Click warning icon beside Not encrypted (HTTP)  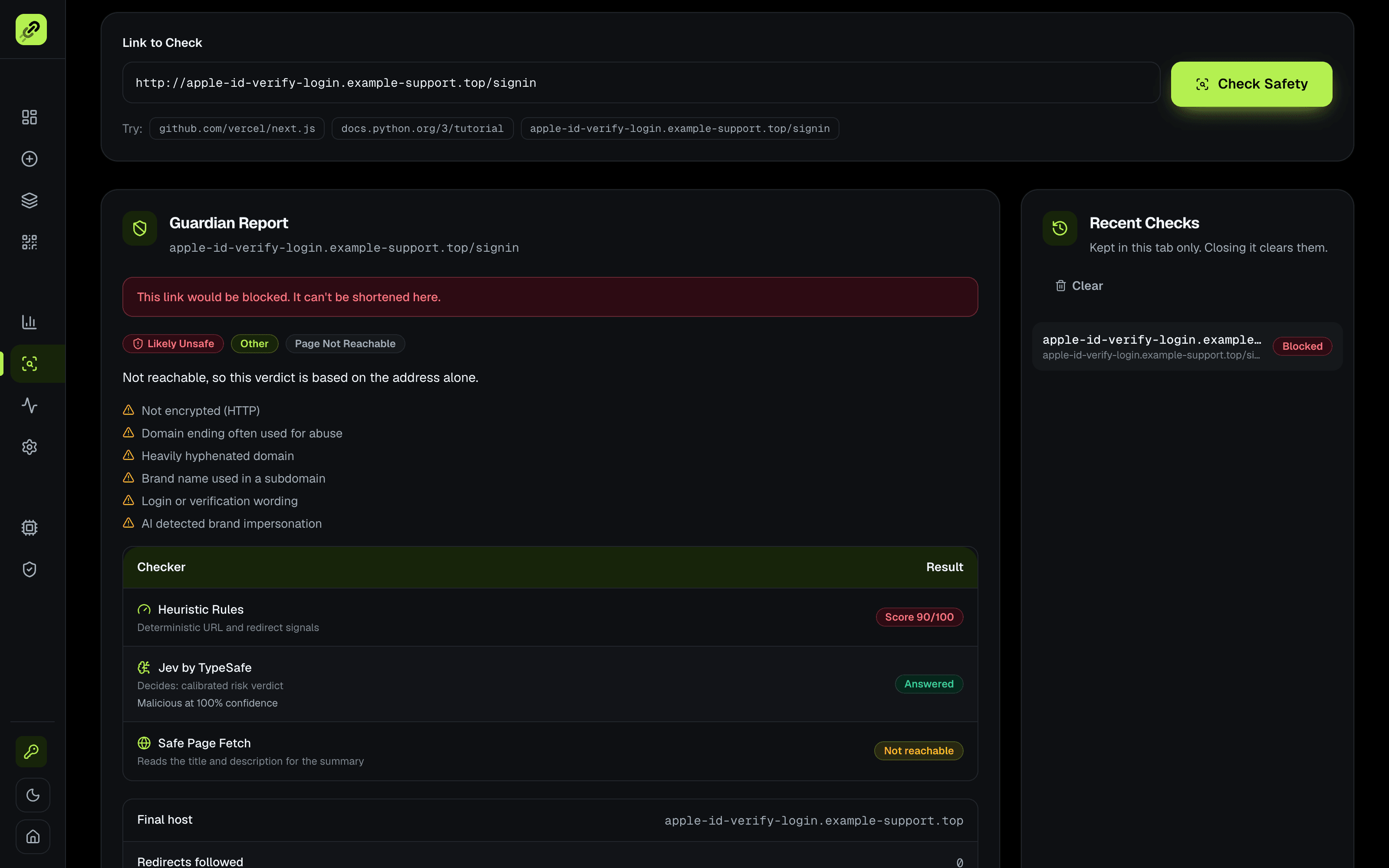128,410
